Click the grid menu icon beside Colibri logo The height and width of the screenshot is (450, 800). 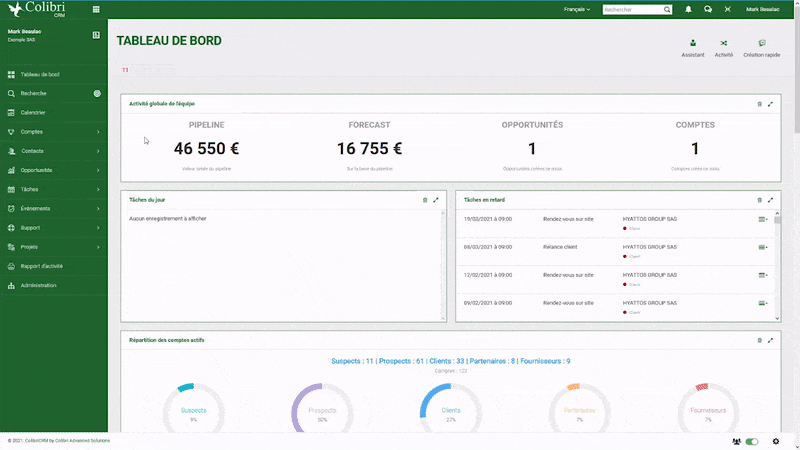(96, 9)
